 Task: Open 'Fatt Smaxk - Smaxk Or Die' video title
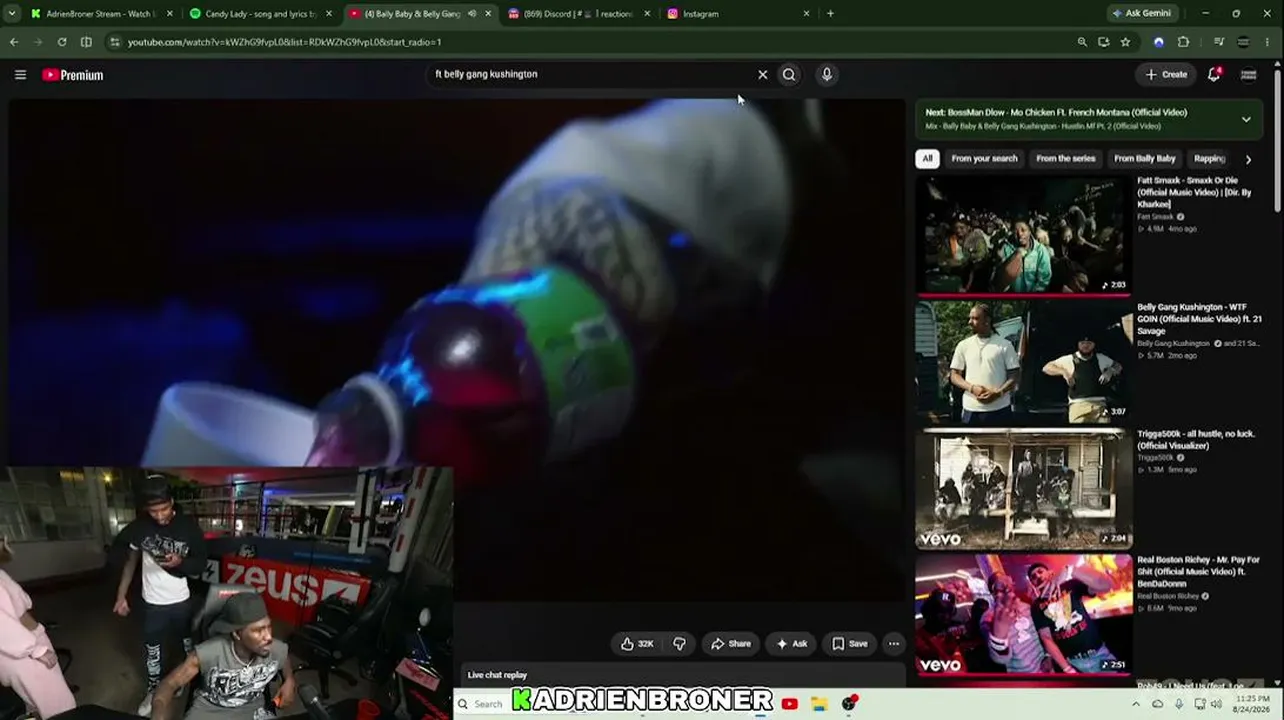click(1194, 192)
